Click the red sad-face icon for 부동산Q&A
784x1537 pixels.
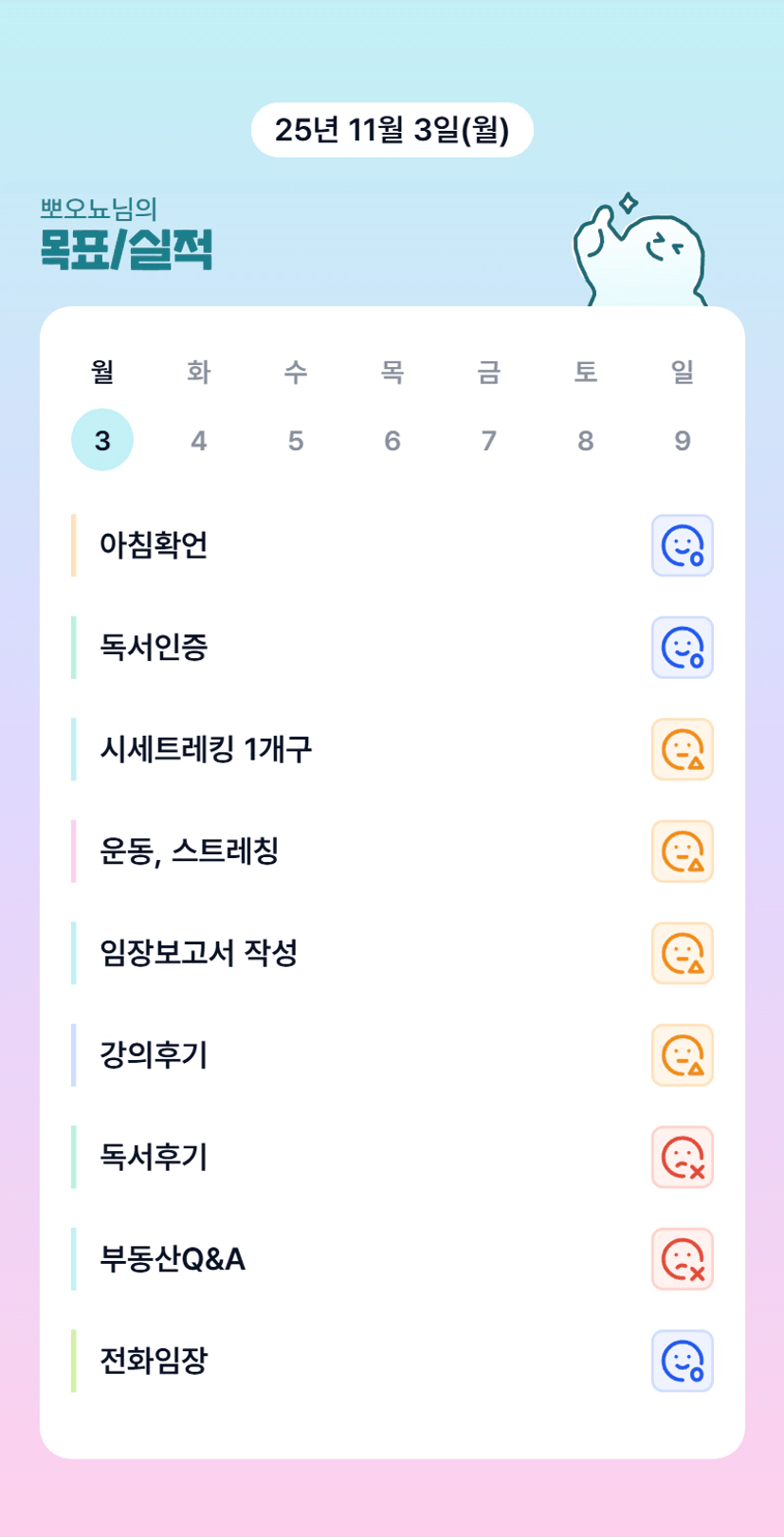click(682, 1259)
